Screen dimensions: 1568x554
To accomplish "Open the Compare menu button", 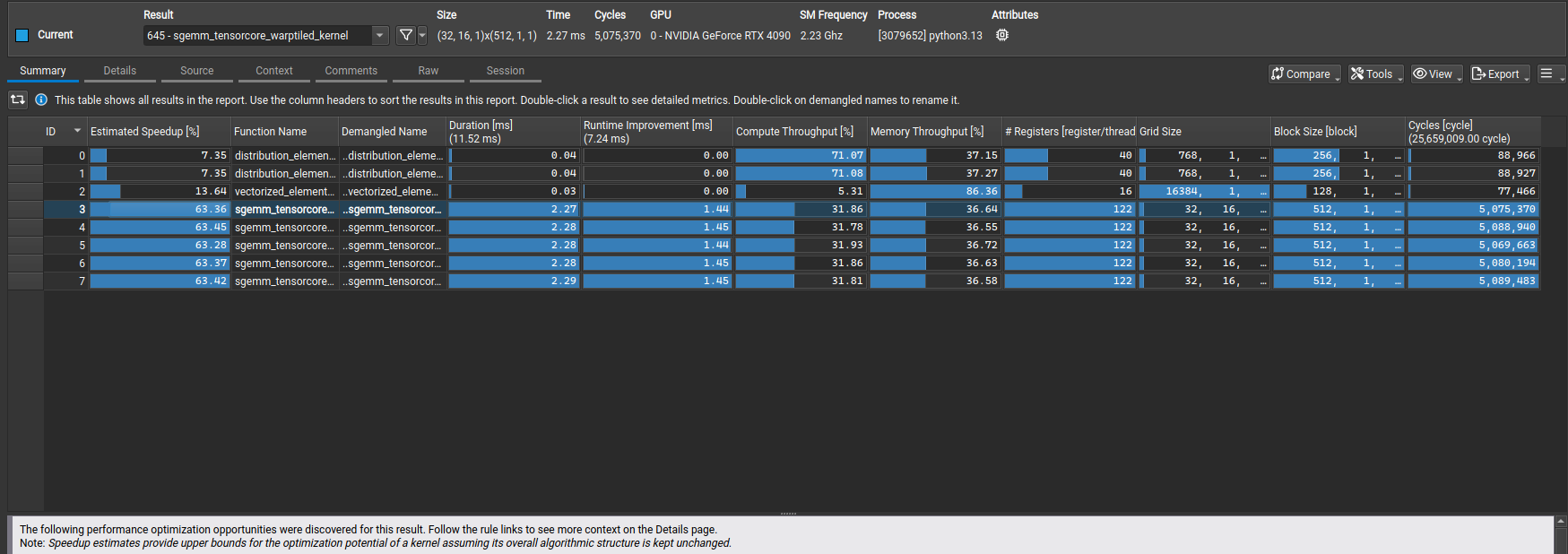I will tap(1304, 74).
